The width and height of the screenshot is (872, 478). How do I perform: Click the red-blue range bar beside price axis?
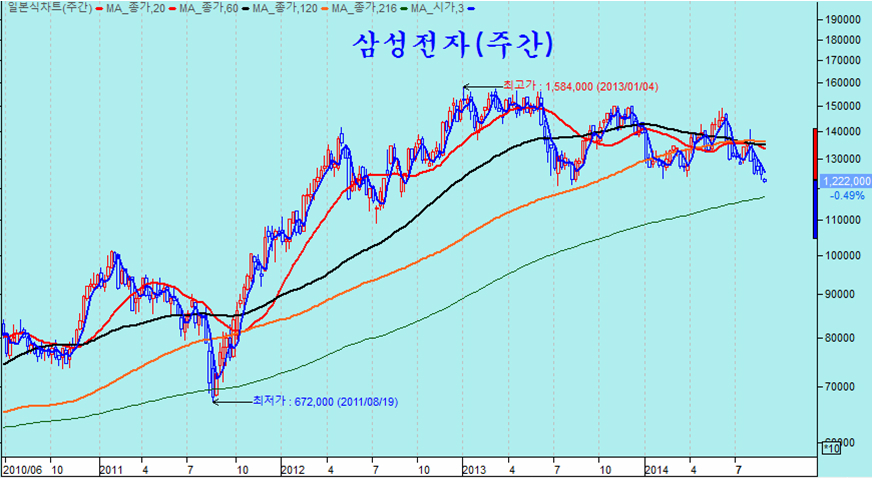click(x=815, y=183)
